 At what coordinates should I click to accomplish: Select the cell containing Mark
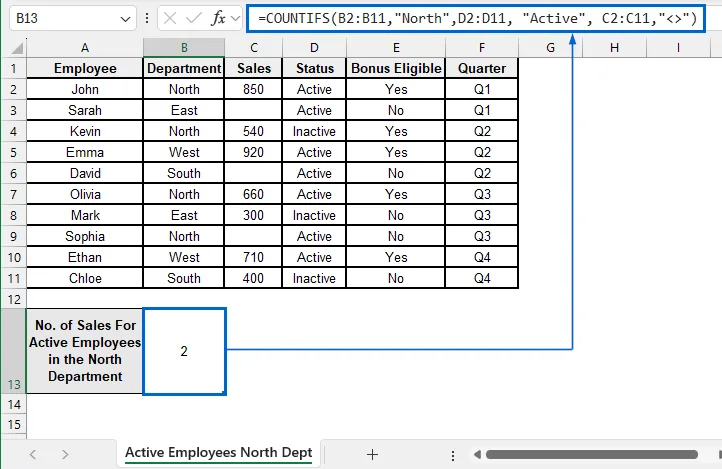[x=85, y=215]
